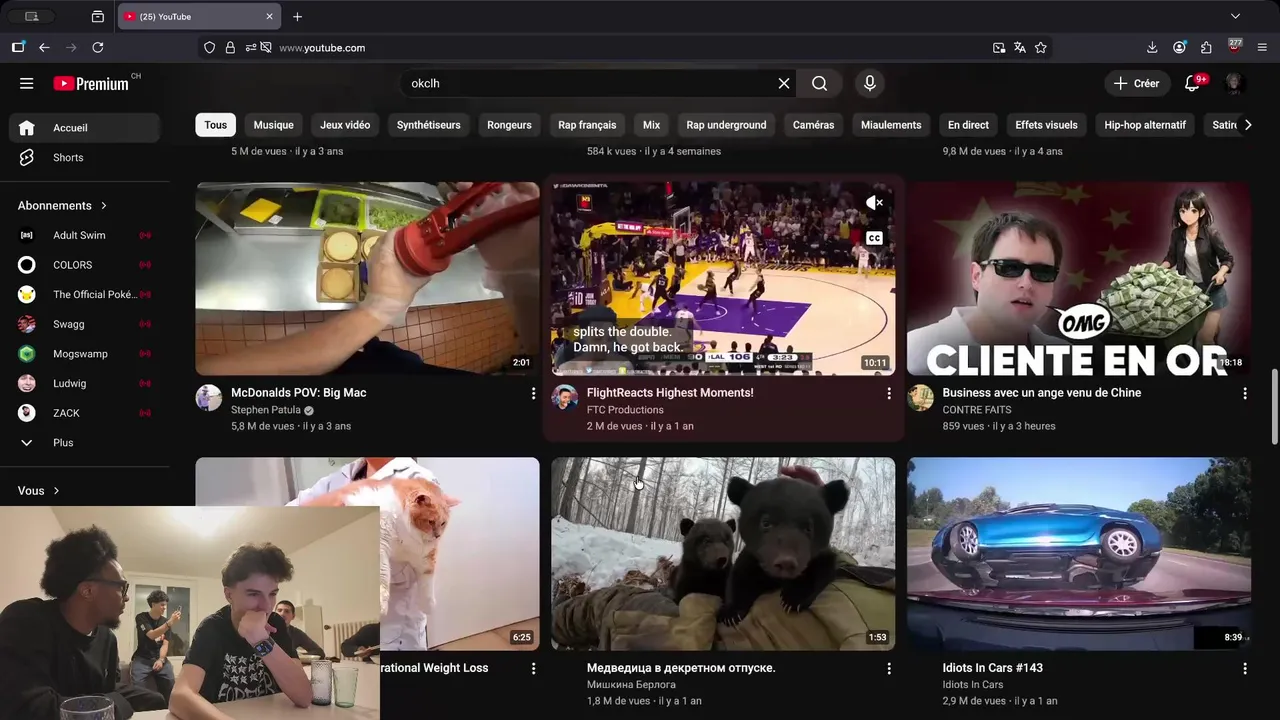The width and height of the screenshot is (1280, 720).
Task: Open the Pokémon channel subscription
Action: coord(84,294)
